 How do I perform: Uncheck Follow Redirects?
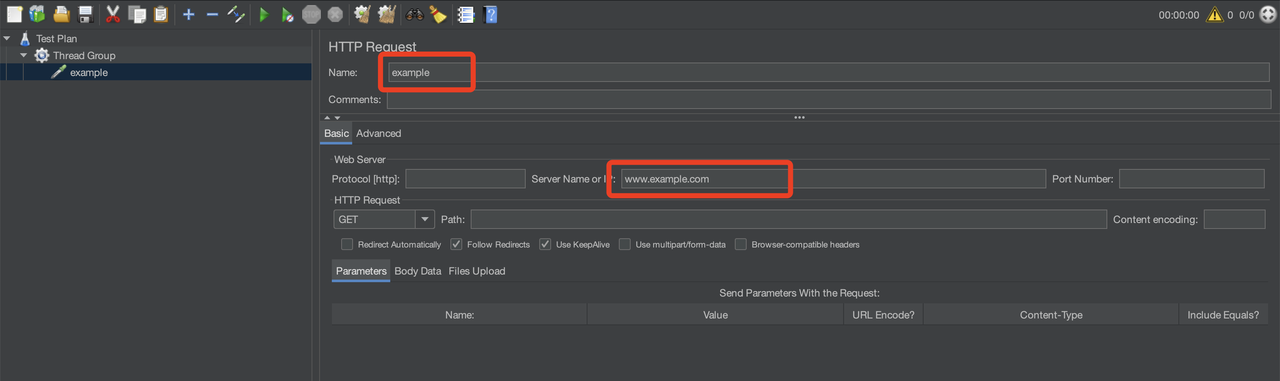(456, 244)
